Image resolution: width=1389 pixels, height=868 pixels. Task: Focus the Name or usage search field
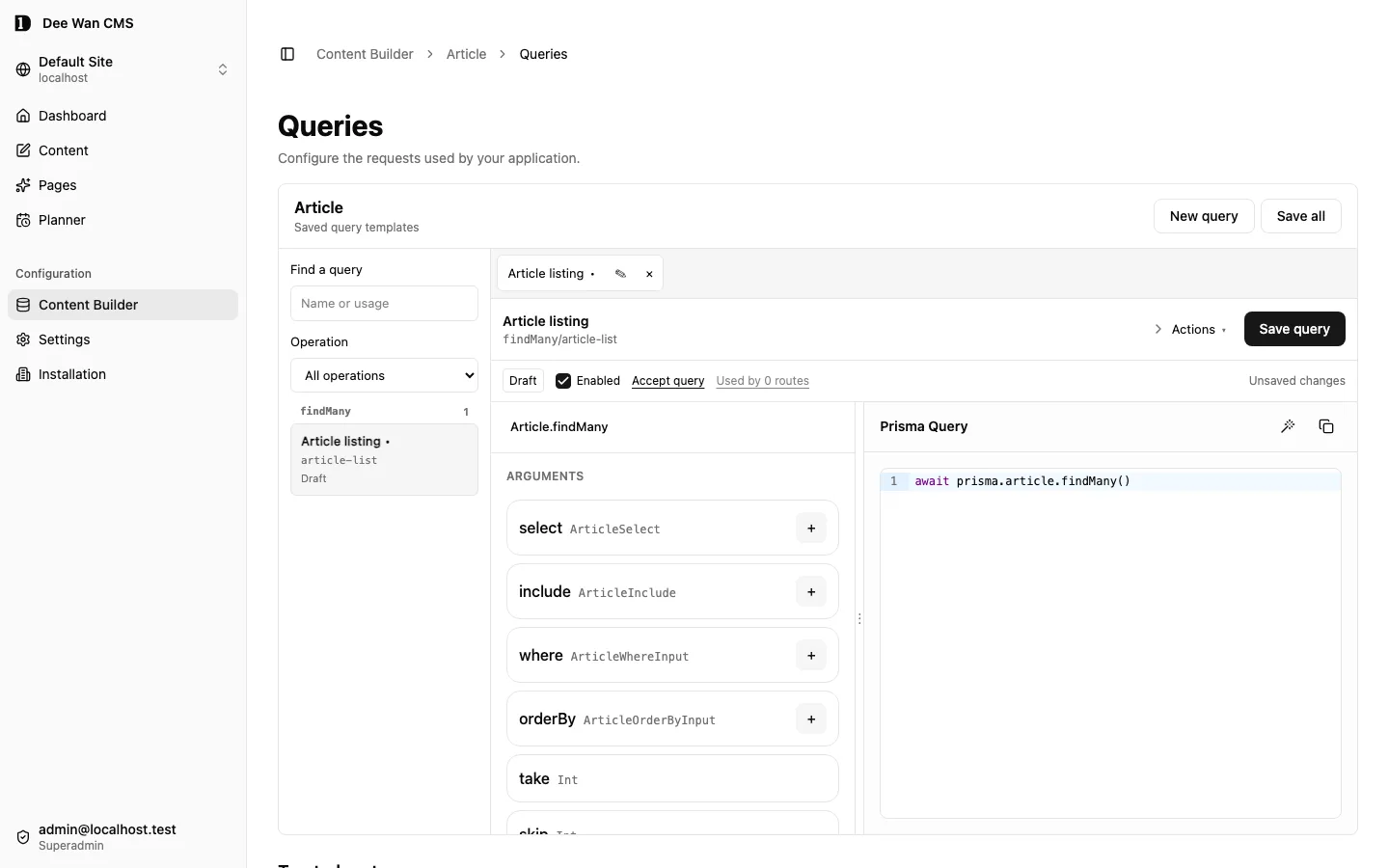(x=384, y=303)
